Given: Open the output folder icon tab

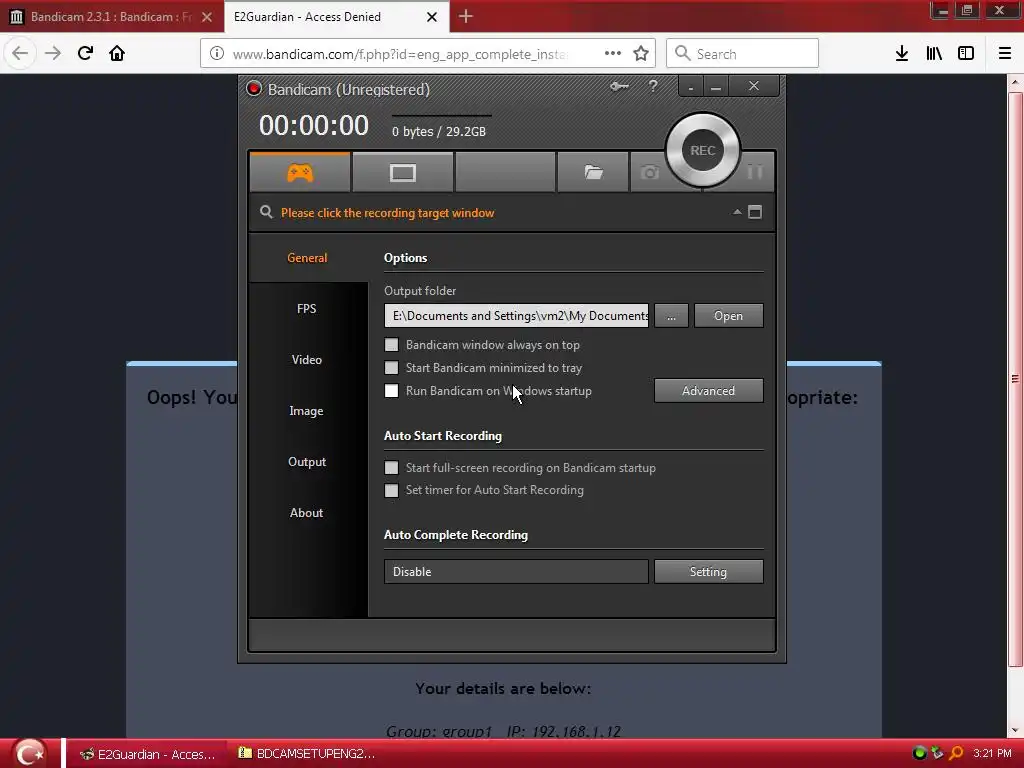Looking at the screenshot, I should point(593,172).
